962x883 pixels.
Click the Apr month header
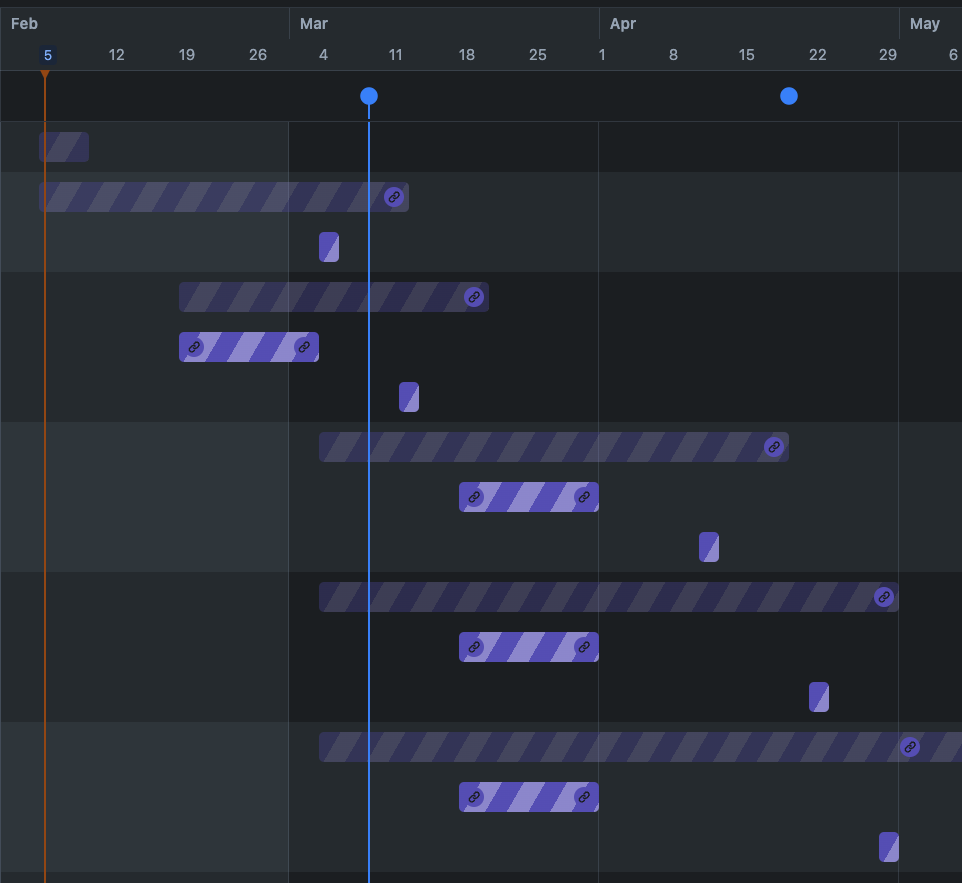623,24
